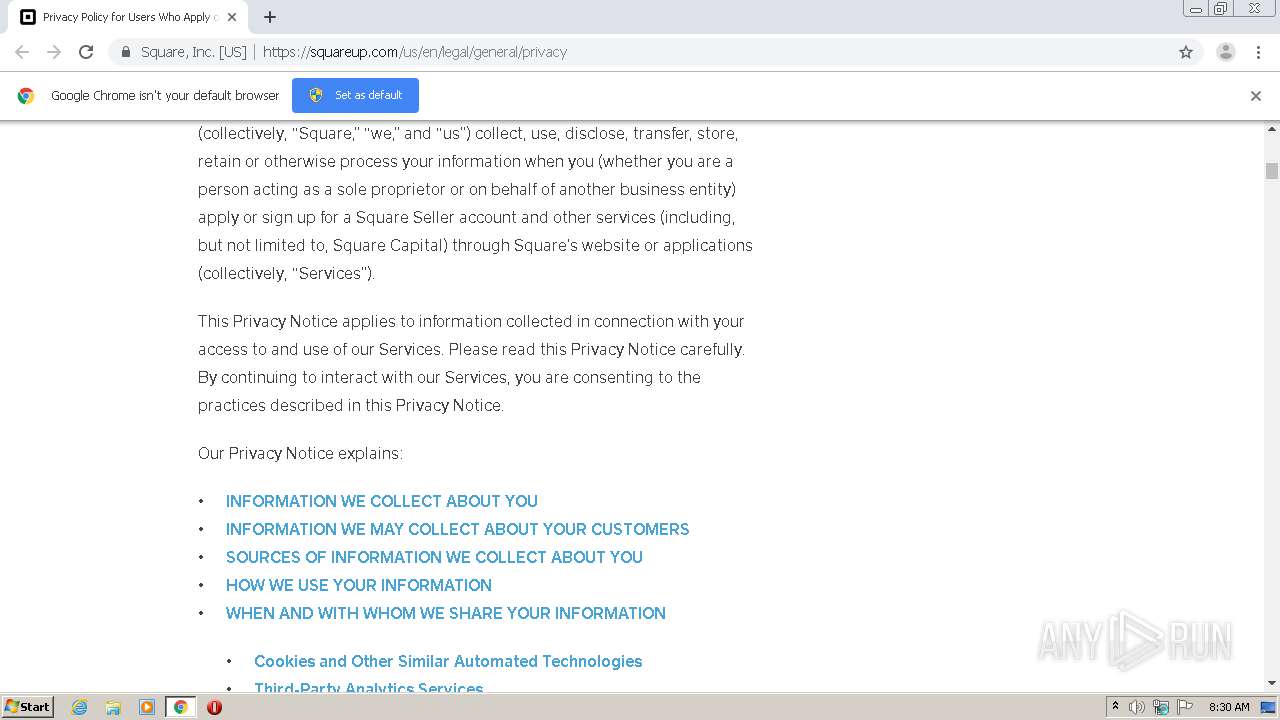Open Third-Party Analytics Services link

pos(369,687)
